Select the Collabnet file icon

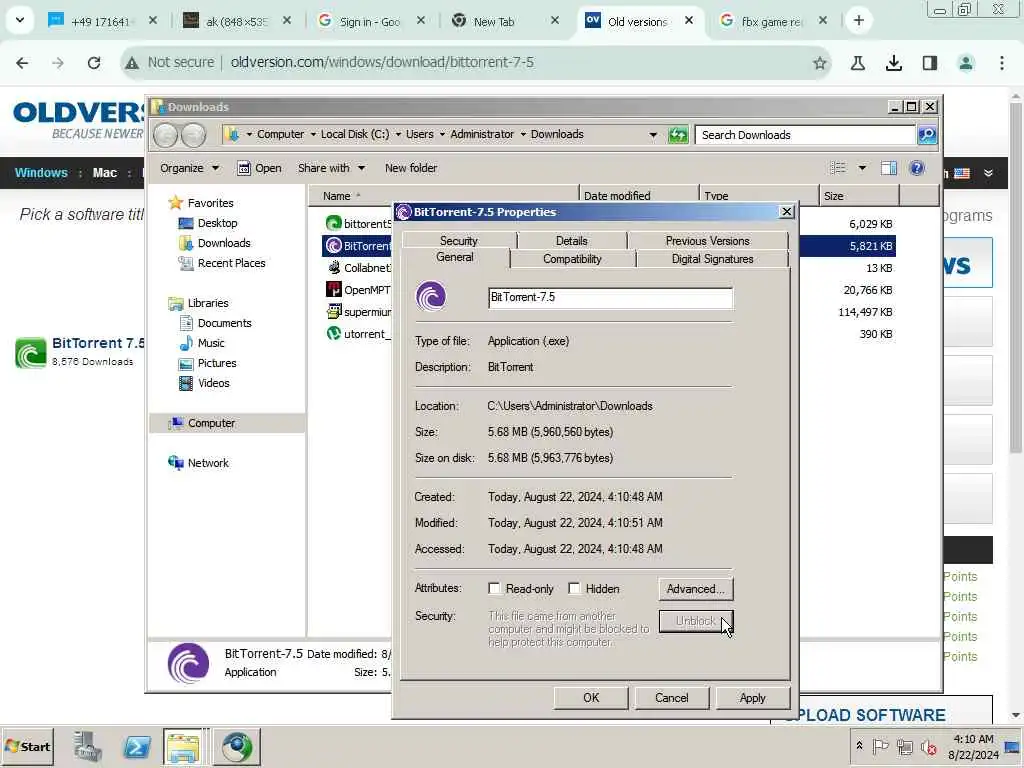click(x=334, y=267)
